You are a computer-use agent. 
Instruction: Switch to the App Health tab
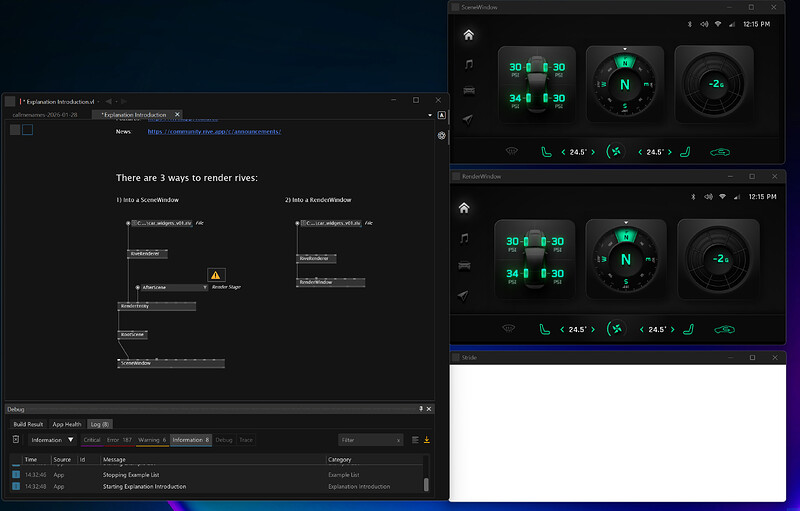click(66, 424)
